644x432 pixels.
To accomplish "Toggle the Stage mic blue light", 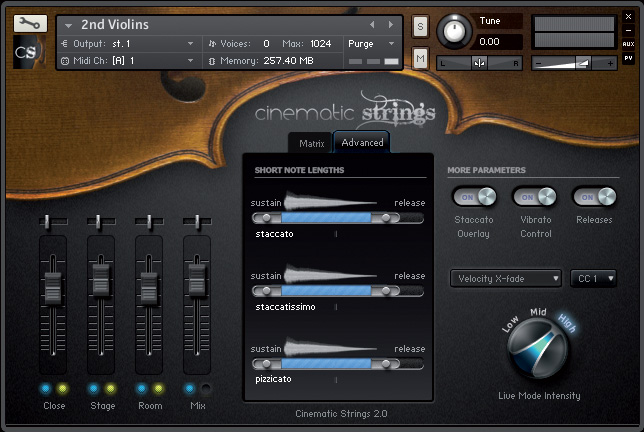I will 94,388.
